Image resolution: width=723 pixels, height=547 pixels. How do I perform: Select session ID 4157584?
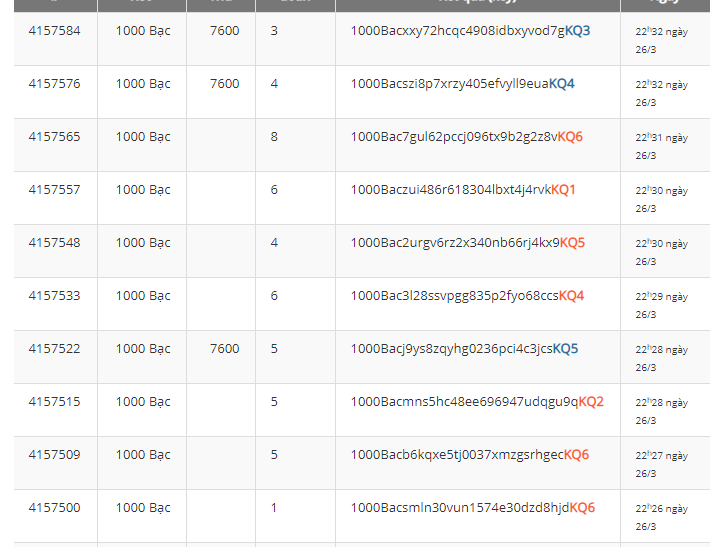(x=54, y=31)
